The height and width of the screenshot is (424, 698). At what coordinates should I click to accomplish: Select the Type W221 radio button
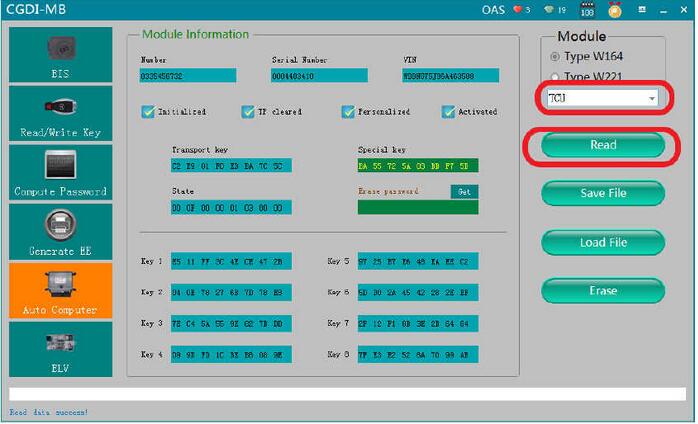coord(555,77)
